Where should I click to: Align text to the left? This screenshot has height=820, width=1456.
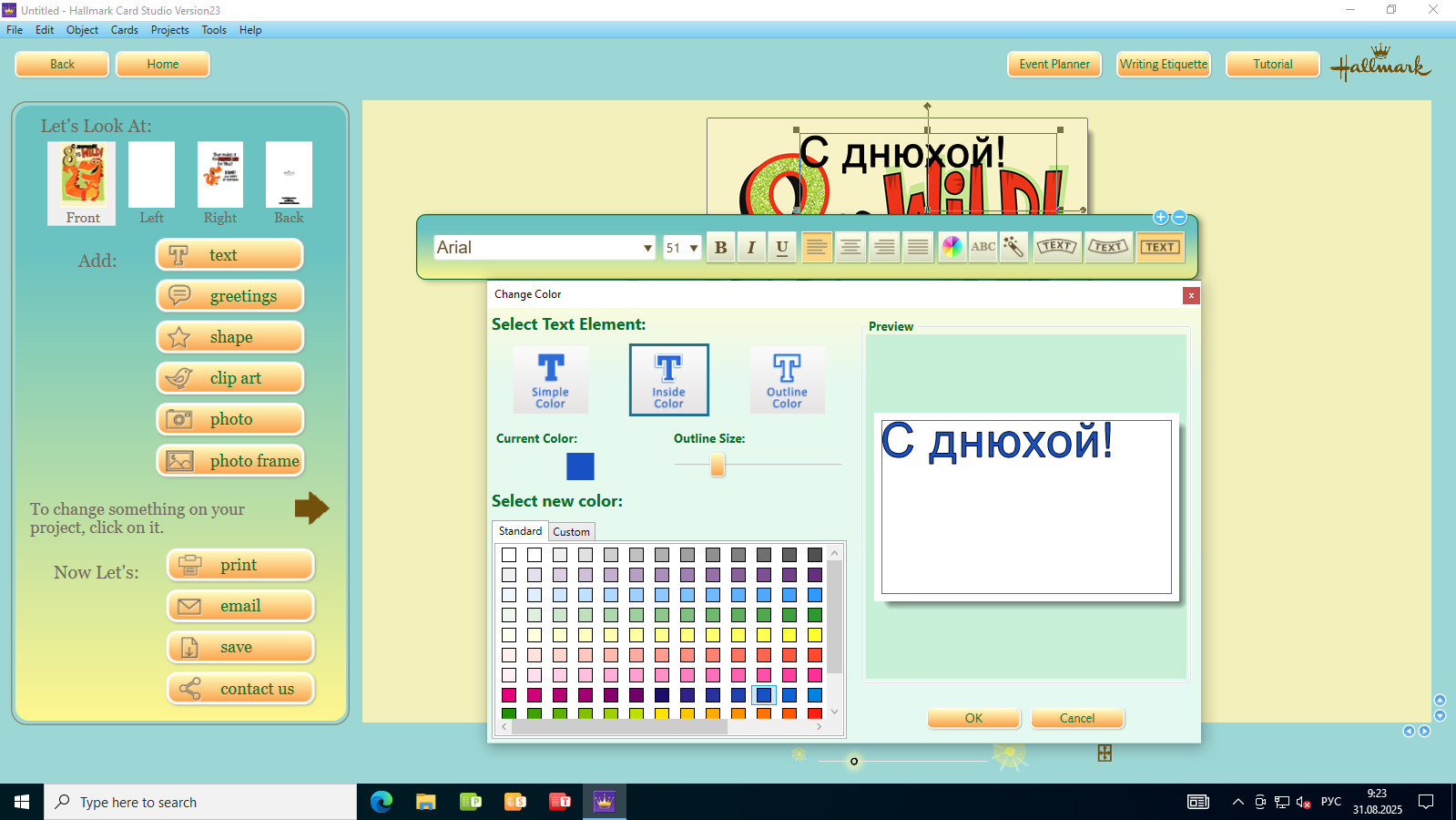(817, 247)
